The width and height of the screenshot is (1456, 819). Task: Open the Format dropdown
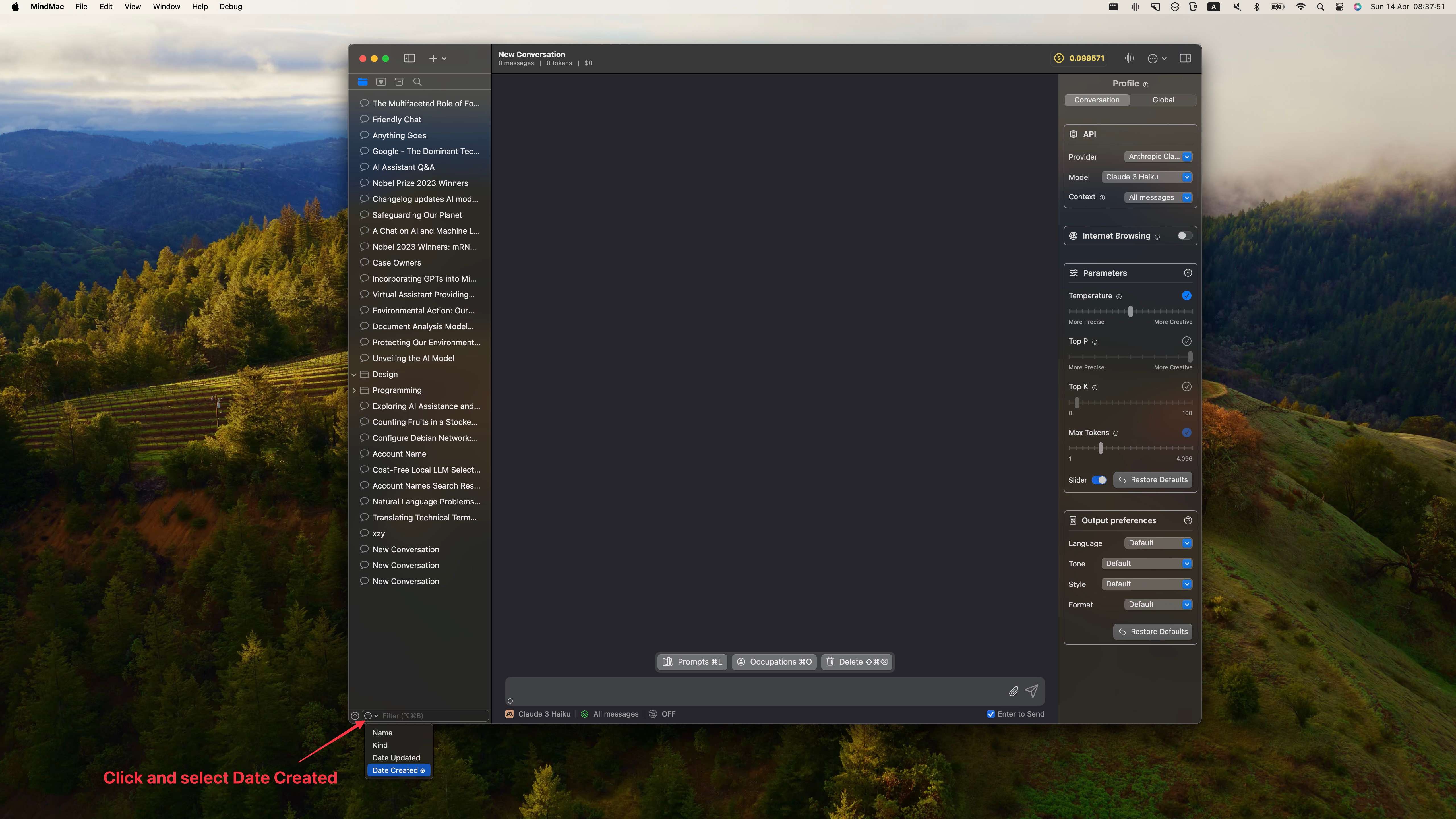pyautogui.click(x=1158, y=604)
